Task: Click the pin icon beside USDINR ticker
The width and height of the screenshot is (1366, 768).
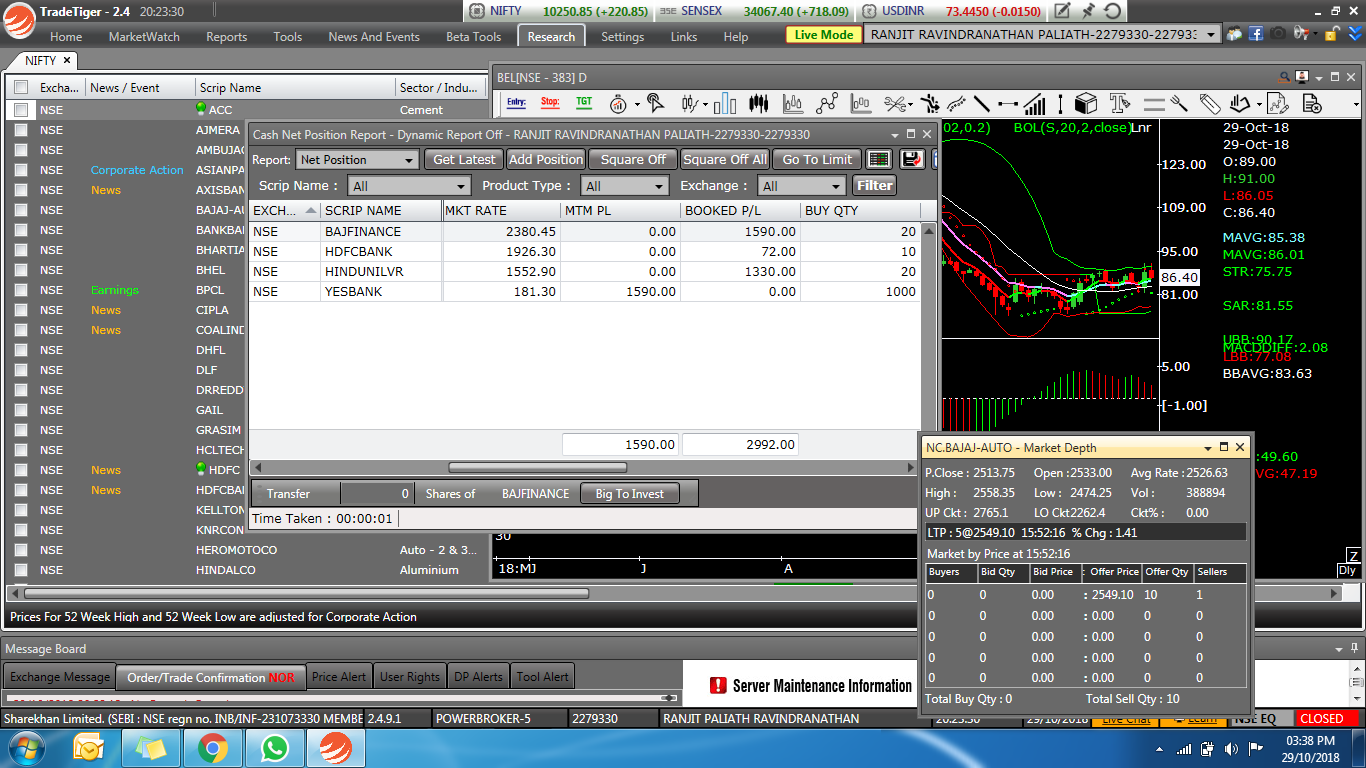Action: 1088,11
